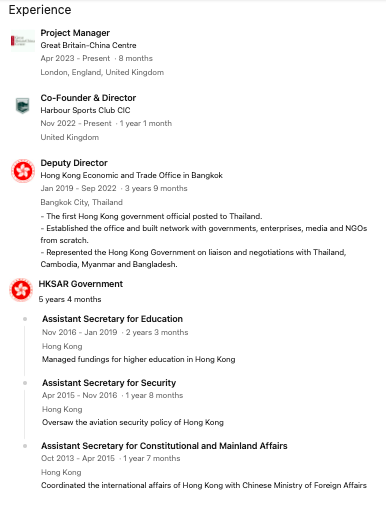
Task: Open the Co-Founder & Director role
Action: tap(88, 98)
